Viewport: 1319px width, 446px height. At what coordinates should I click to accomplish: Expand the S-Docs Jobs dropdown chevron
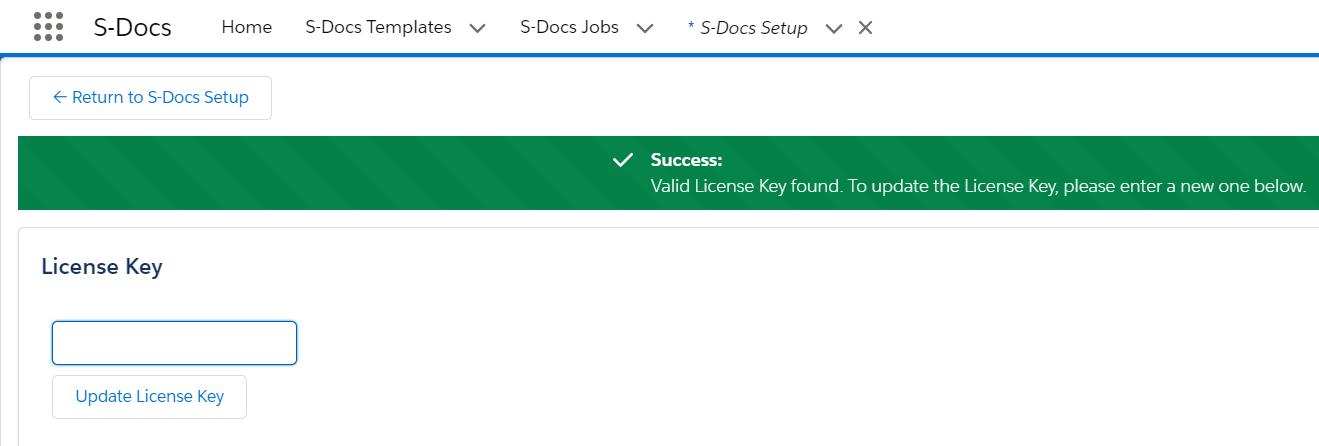(645, 28)
